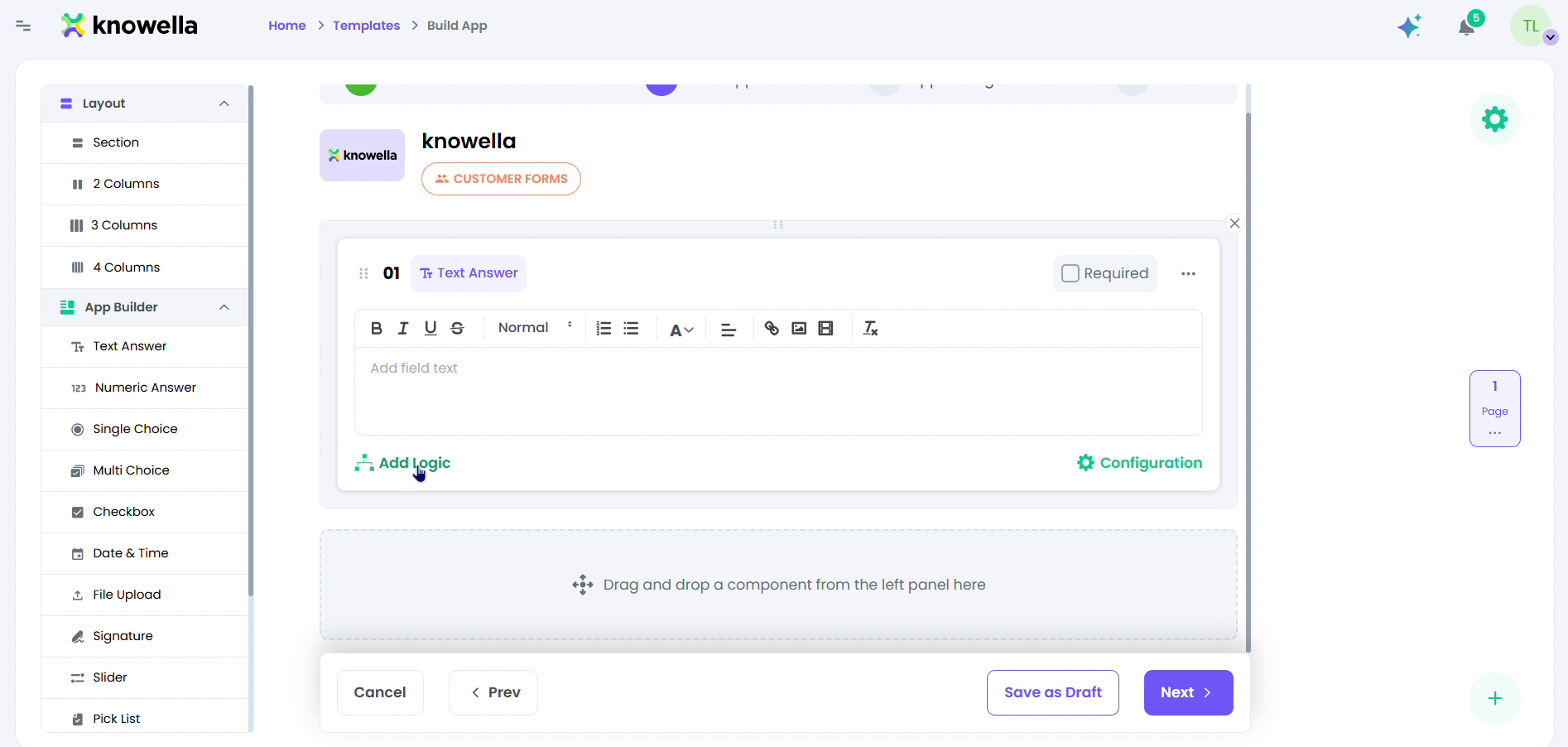This screenshot has height=747, width=1568.
Task: Select Page 1 thumbnail
Action: click(x=1495, y=408)
